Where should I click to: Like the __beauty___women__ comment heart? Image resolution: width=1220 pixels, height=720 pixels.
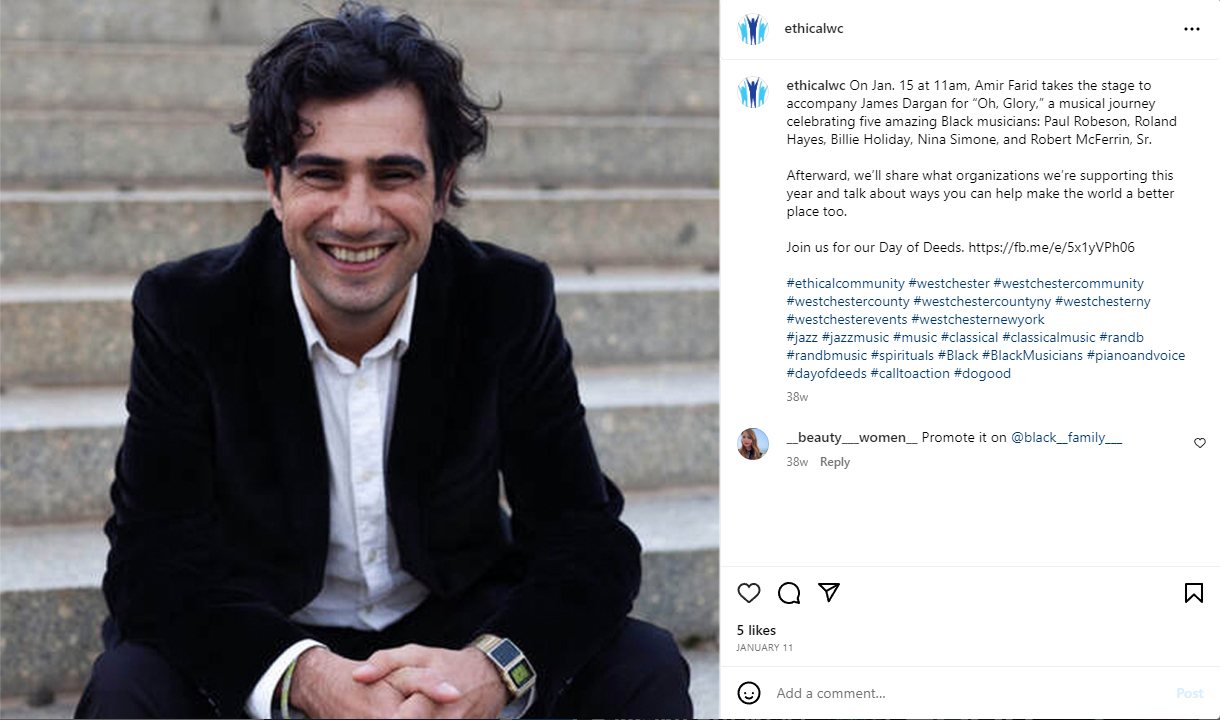click(x=1199, y=443)
